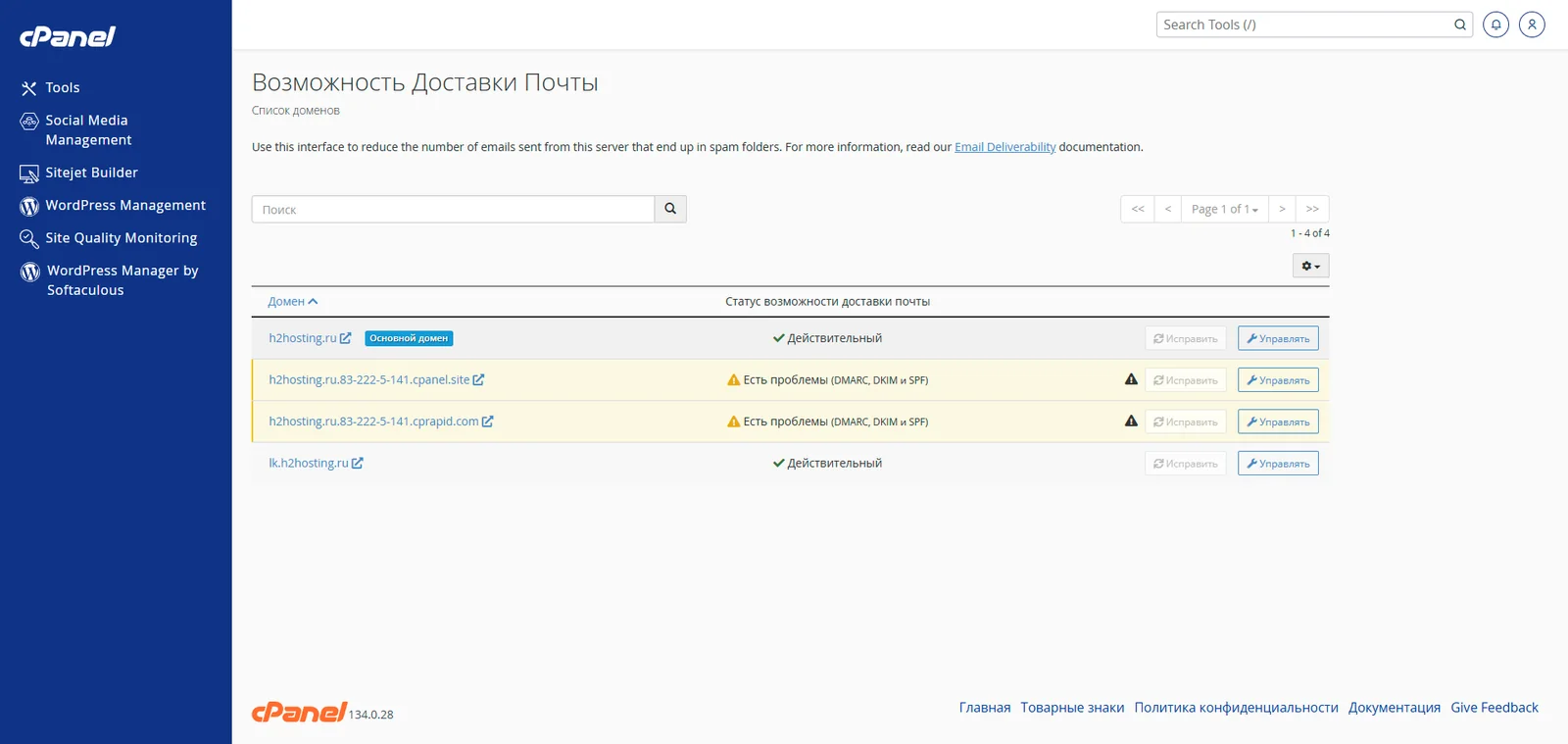This screenshot has height=744, width=1568.
Task: Open the Give Feedback footer link
Action: 1494,708
